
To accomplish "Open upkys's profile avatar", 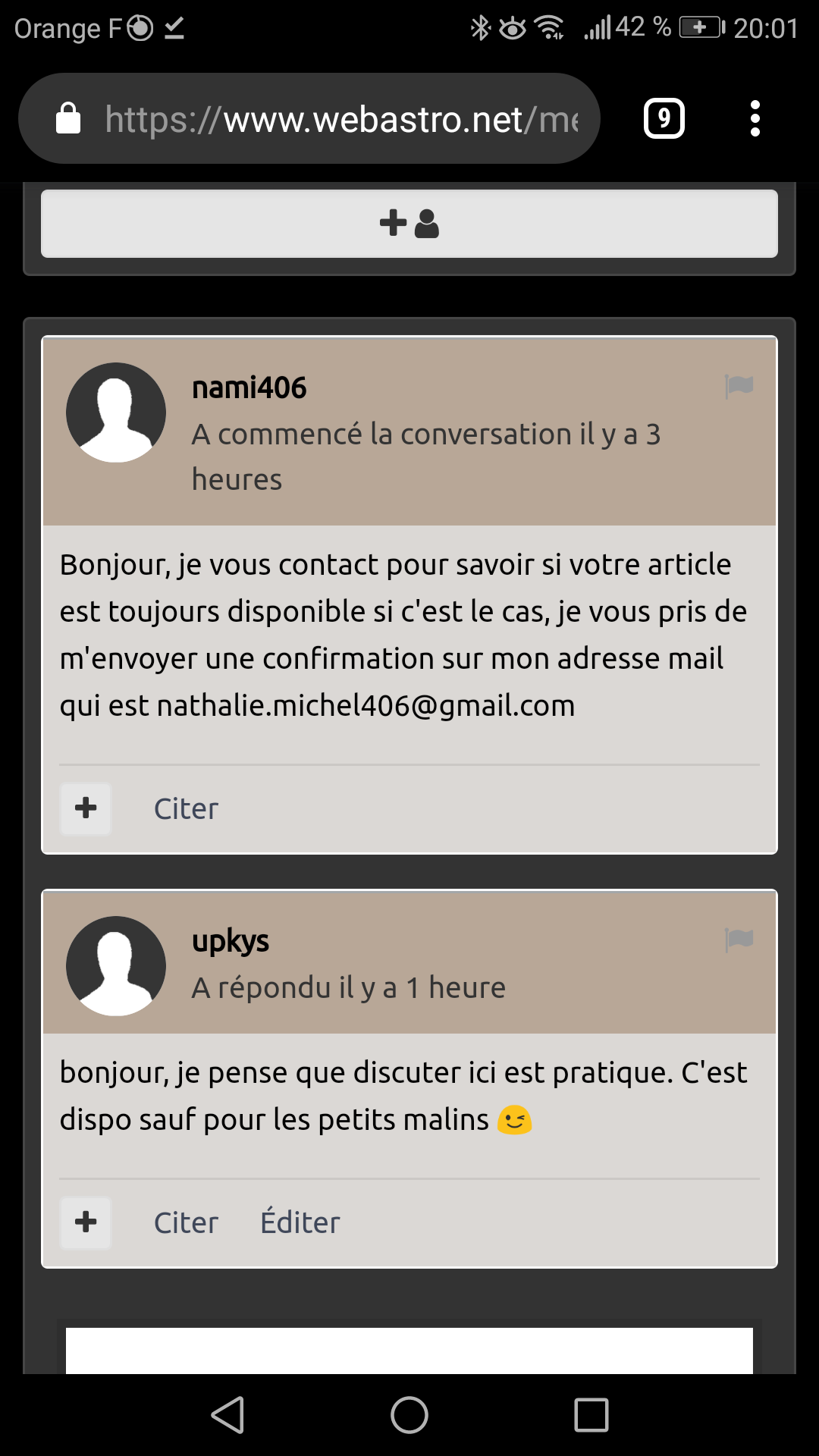I will (116, 966).
